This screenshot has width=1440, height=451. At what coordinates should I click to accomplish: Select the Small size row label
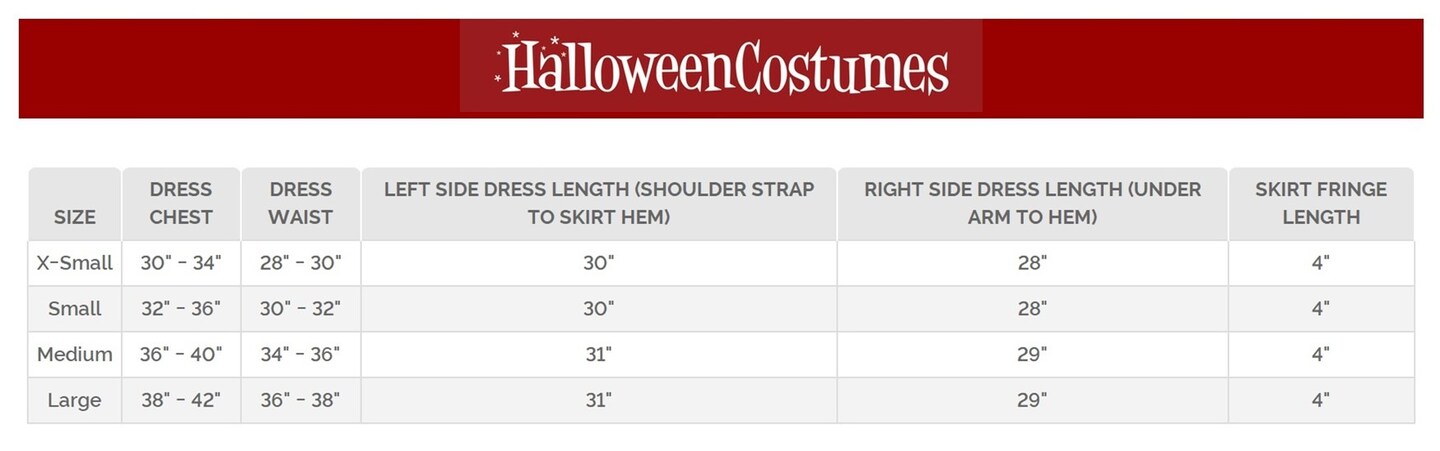[75, 309]
